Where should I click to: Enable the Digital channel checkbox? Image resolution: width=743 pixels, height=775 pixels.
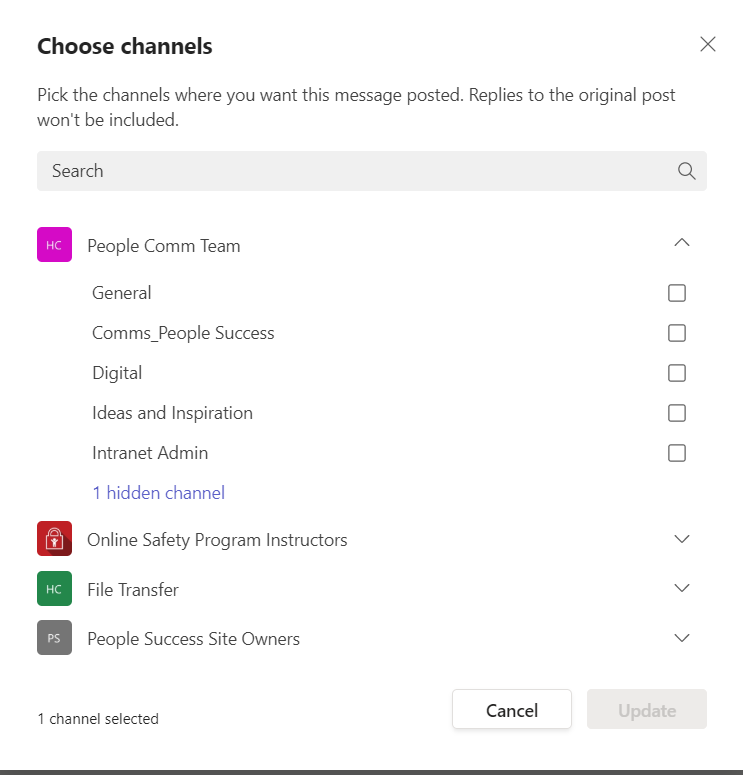(677, 373)
